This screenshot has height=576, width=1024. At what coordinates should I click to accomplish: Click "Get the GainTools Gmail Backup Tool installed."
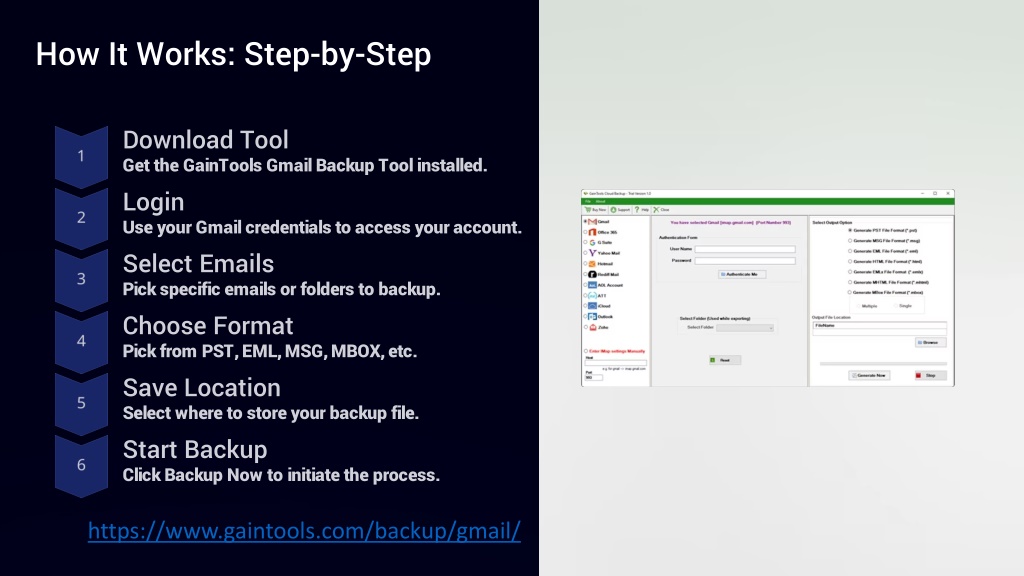[305, 166]
